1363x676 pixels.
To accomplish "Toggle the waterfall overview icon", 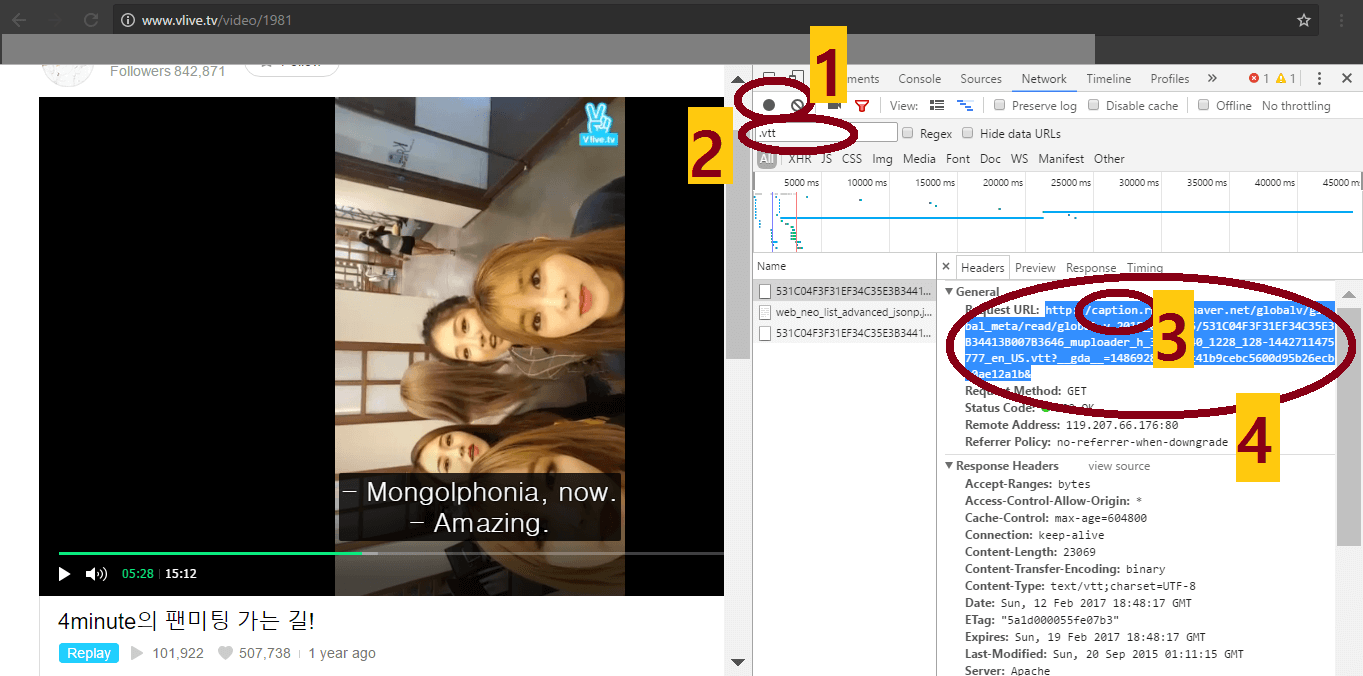I will click(964, 105).
